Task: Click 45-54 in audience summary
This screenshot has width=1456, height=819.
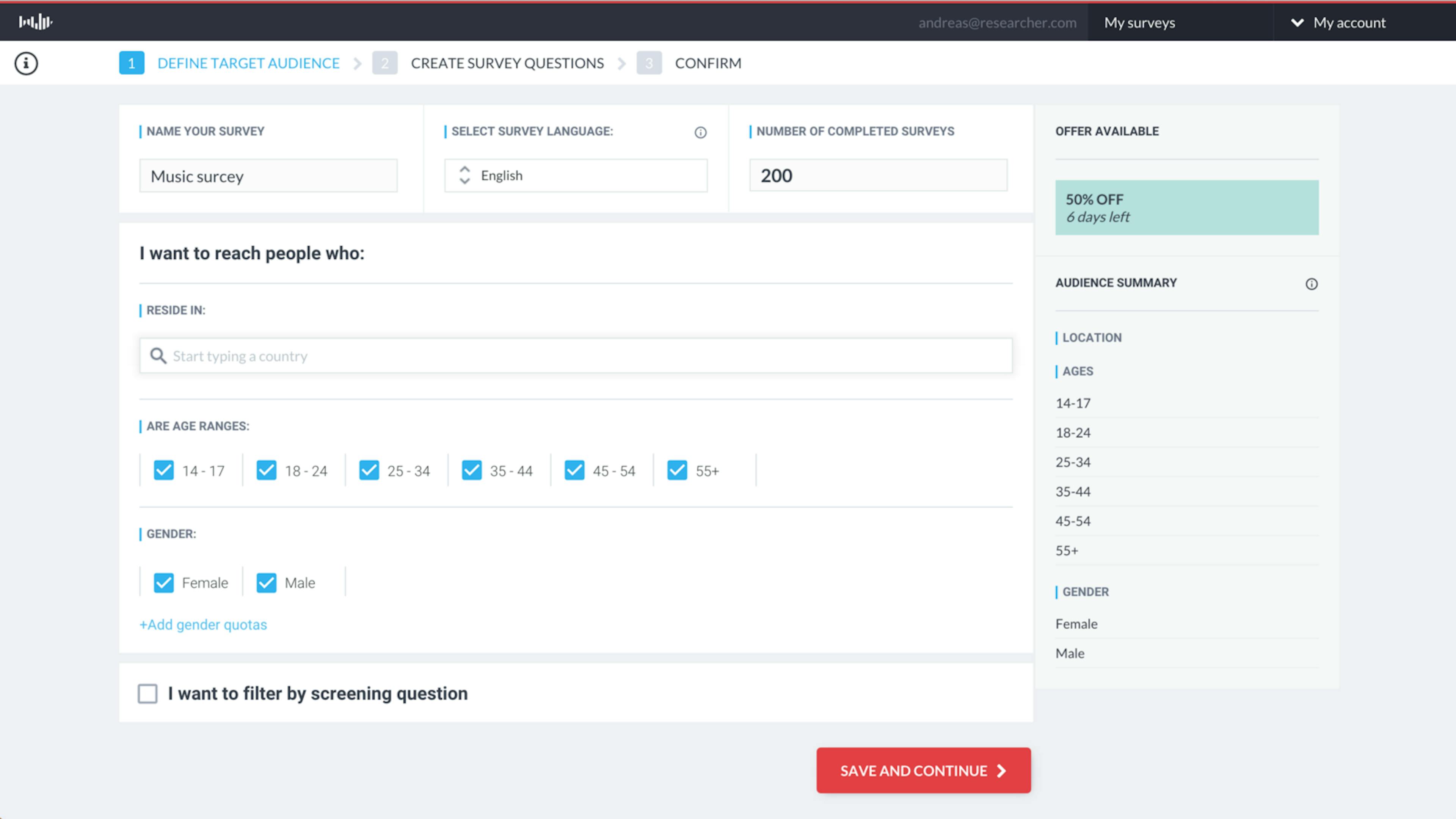Action: point(1073,521)
